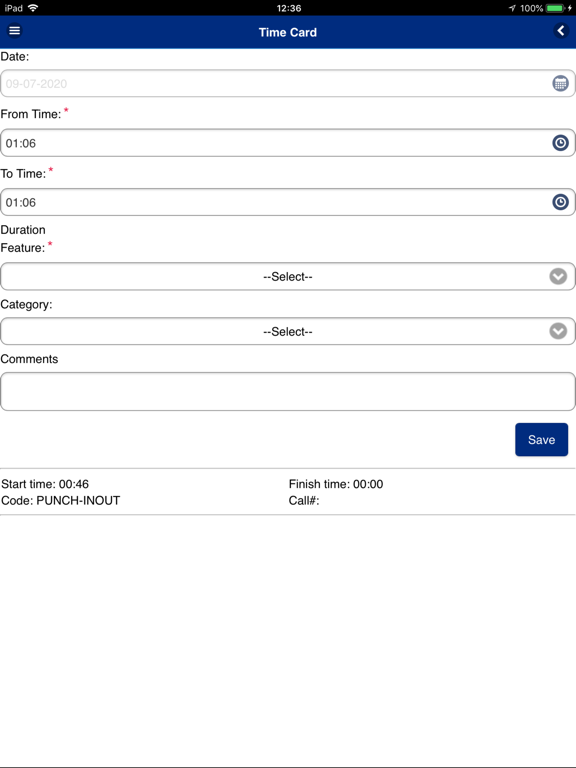Tap the Comments label
Image resolution: width=576 pixels, height=768 pixels.
(29, 359)
